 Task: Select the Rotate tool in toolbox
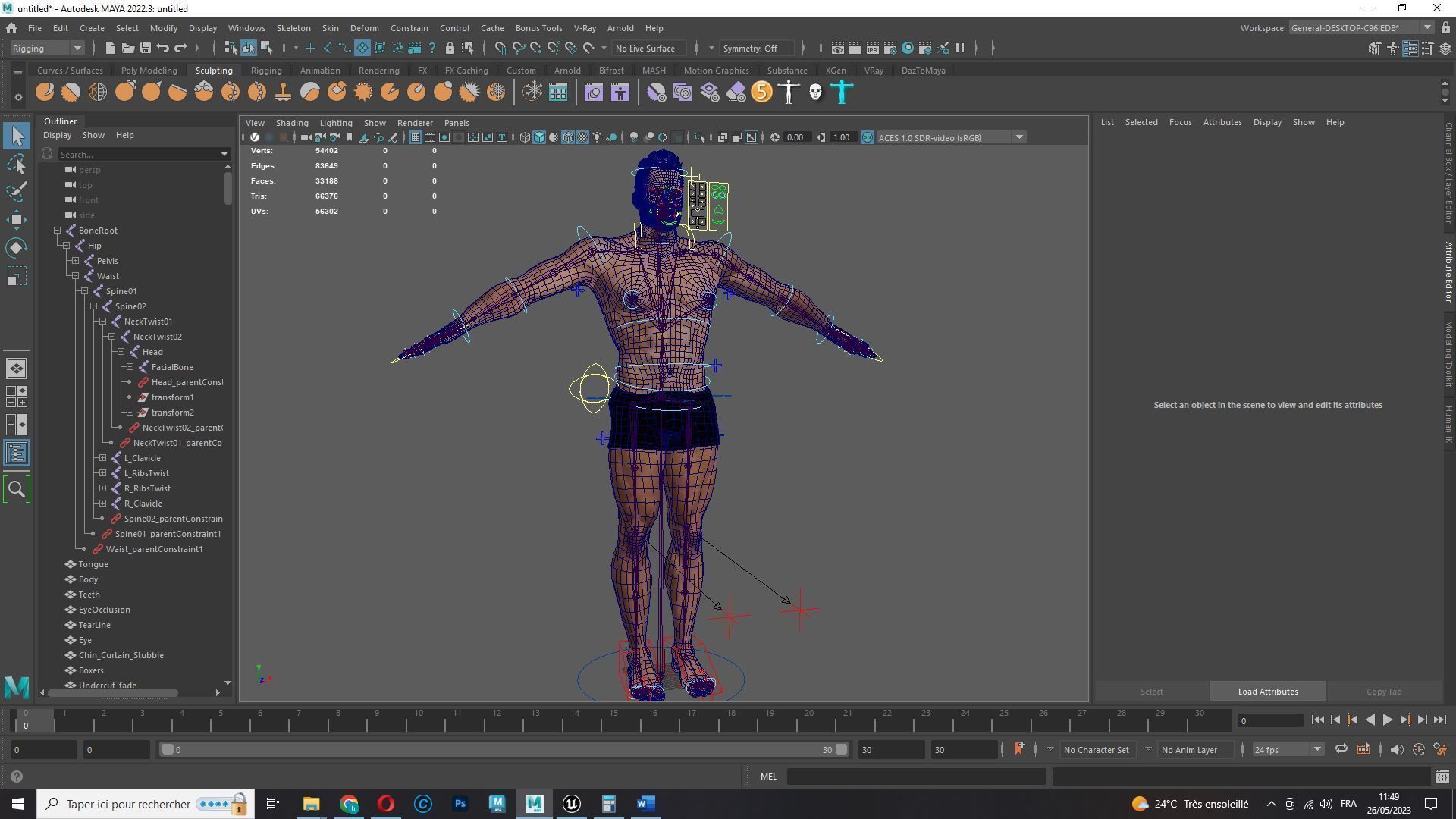coord(17,248)
